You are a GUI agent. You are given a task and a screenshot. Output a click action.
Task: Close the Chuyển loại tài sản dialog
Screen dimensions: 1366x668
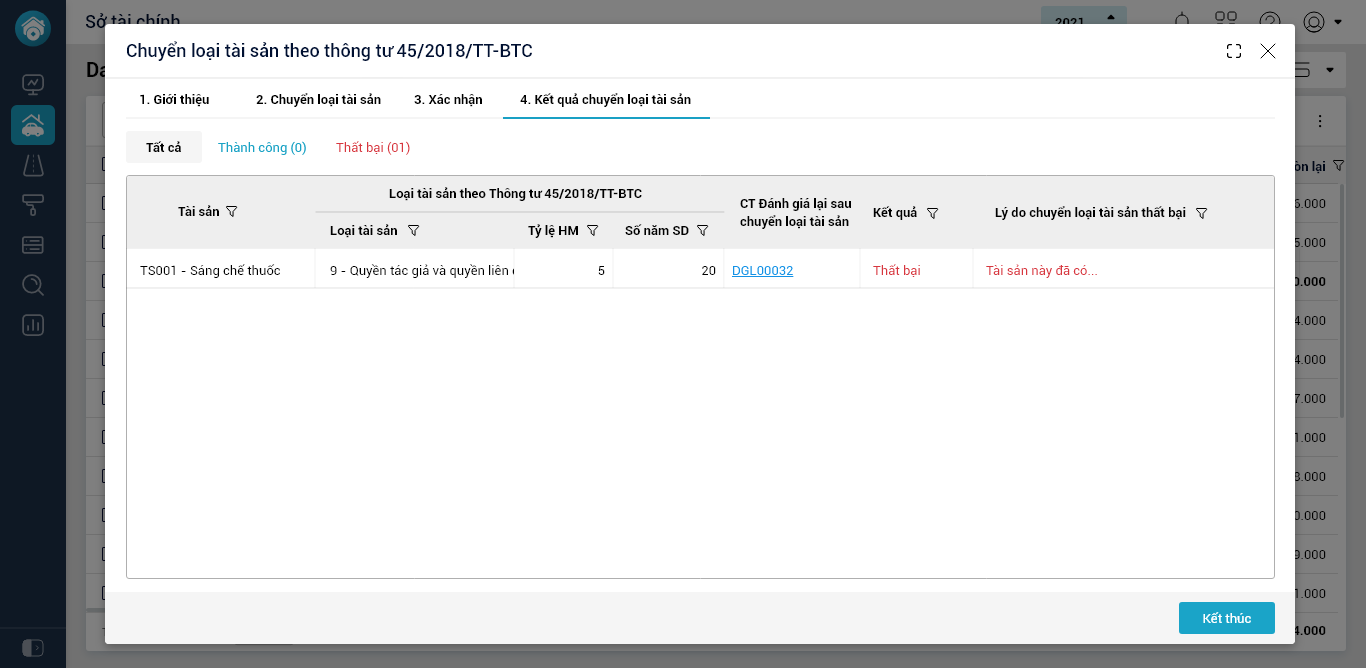tap(1268, 51)
